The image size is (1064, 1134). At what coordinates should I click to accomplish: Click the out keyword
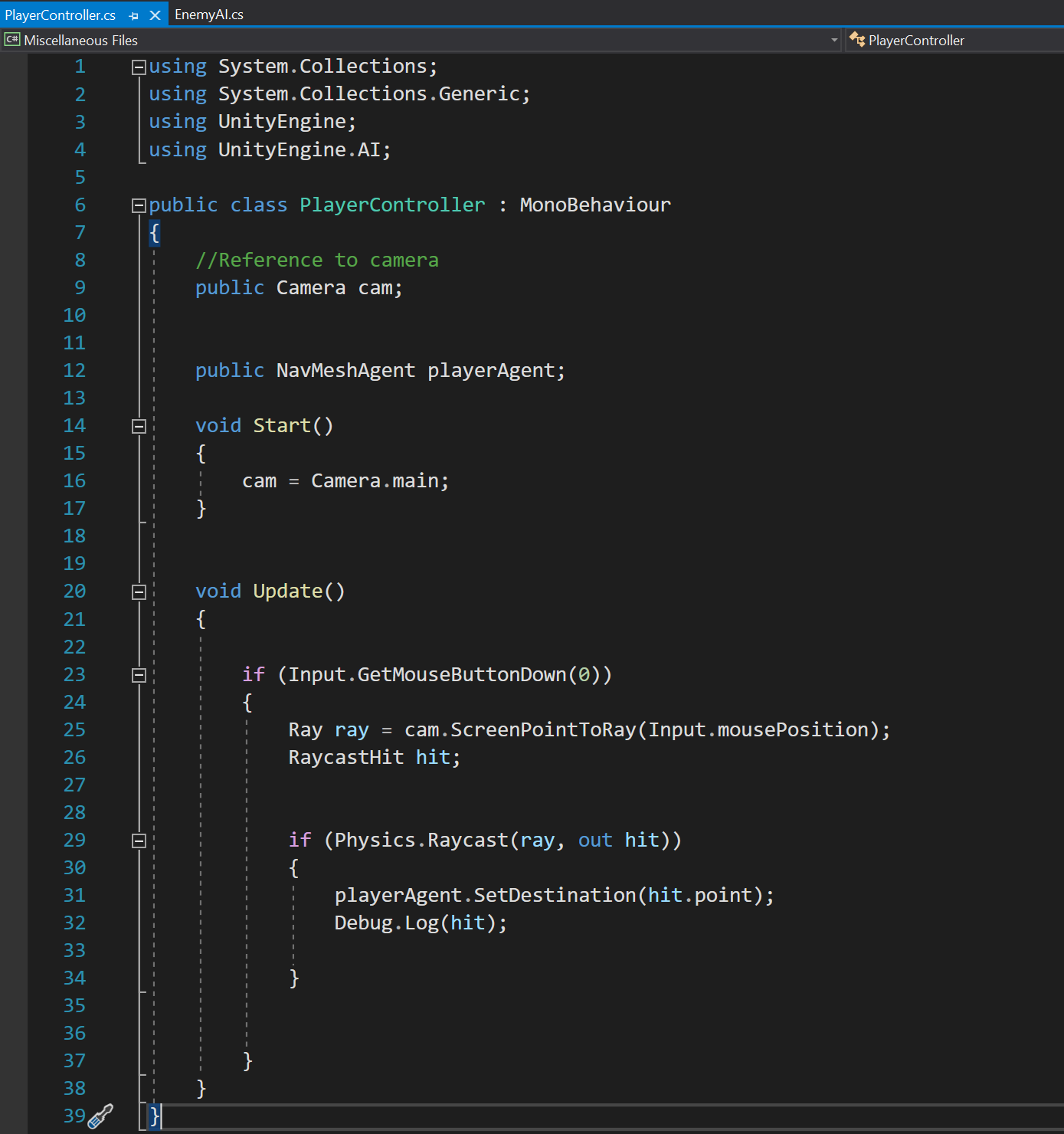tap(595, 840)
